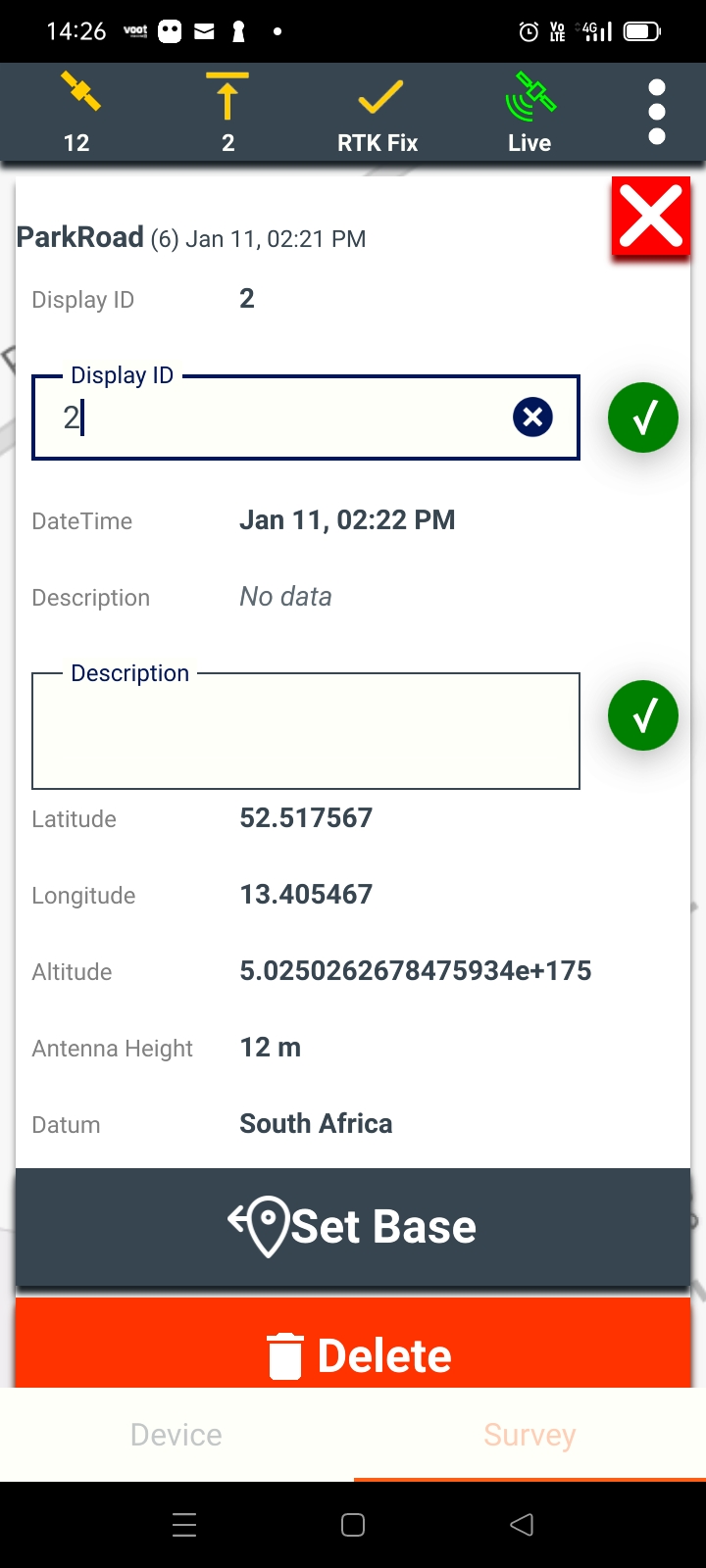Tap the Altitude value text
706x1568 pixels.
coord(416,971)
